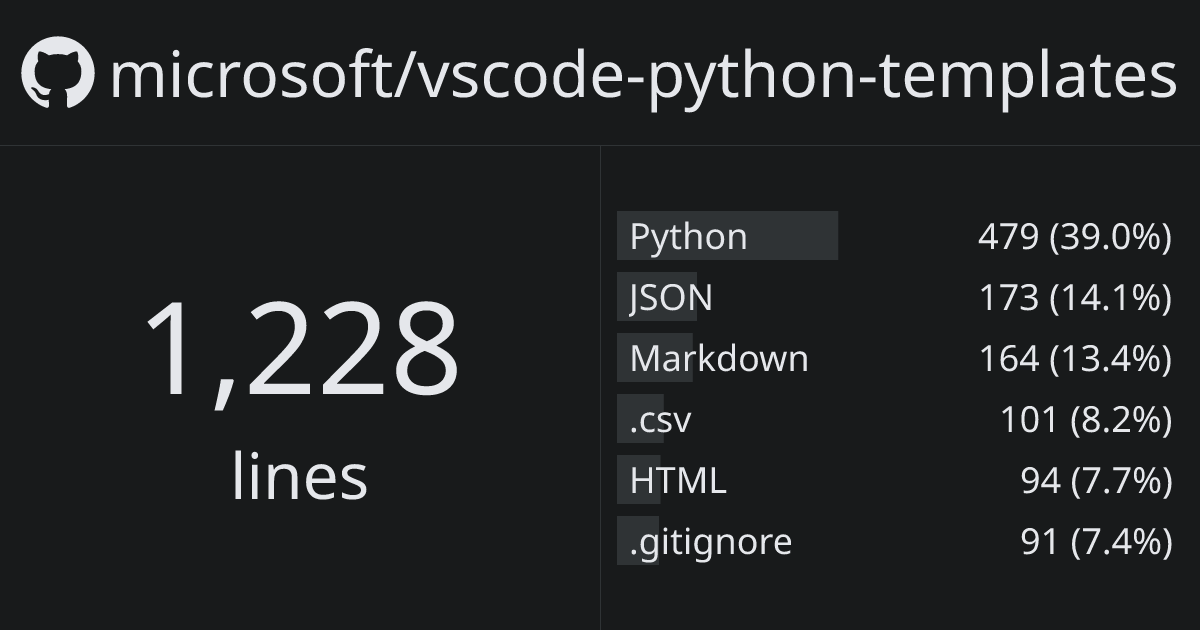1200x630 pixels.
Task: Click the small .gitignore percentage bar
Action: [623, 542]
